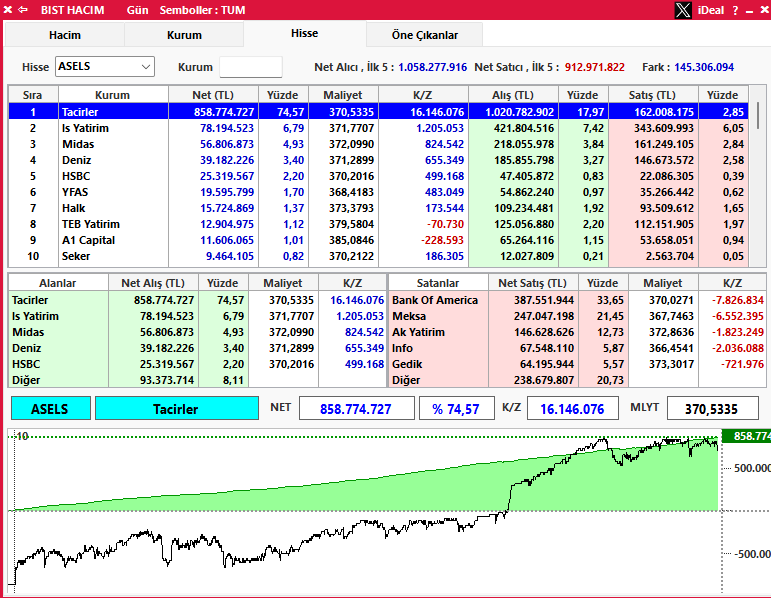Click Info in Satanlar list
Viewport: 771px width, 598px height.
tap(402, 348)
